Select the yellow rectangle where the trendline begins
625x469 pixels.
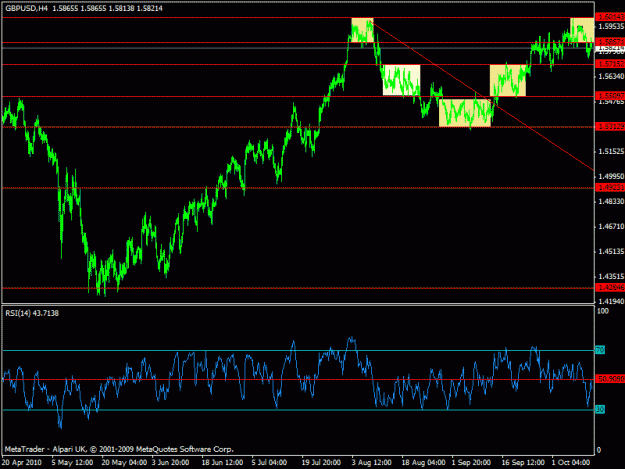362,30
